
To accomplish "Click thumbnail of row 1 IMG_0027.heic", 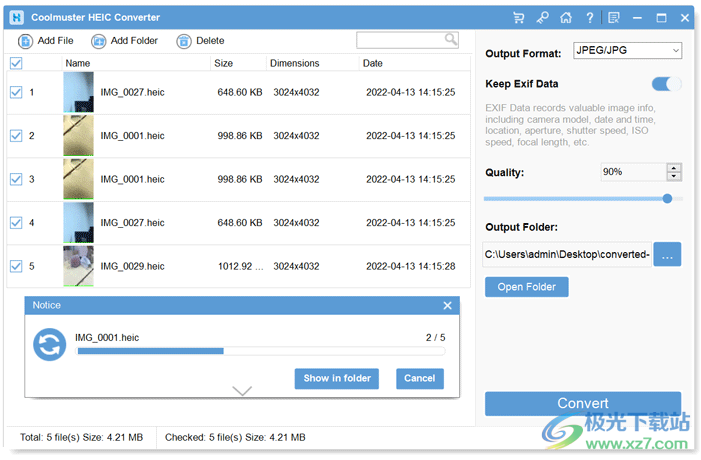I will pos(79,92).
